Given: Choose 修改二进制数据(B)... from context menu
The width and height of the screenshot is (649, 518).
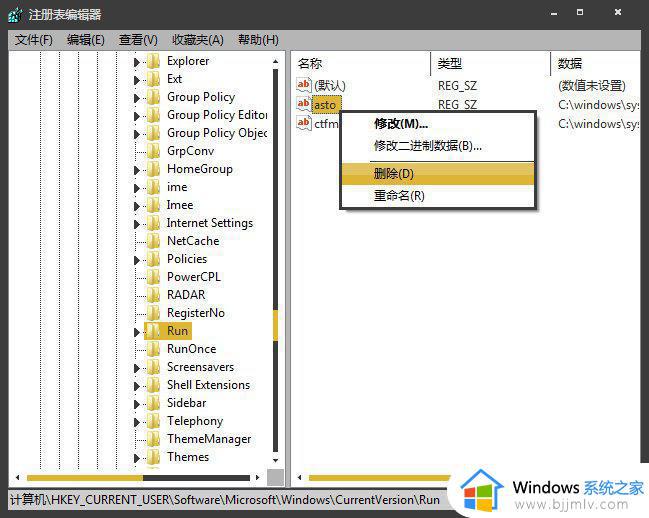Looking at the screenshot, I should pos(438,146).
